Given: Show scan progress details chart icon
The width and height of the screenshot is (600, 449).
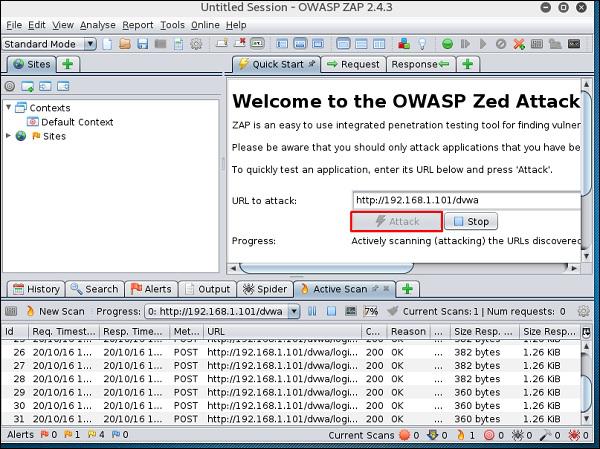Looking at the screenshot, I should tap(351, 311).
